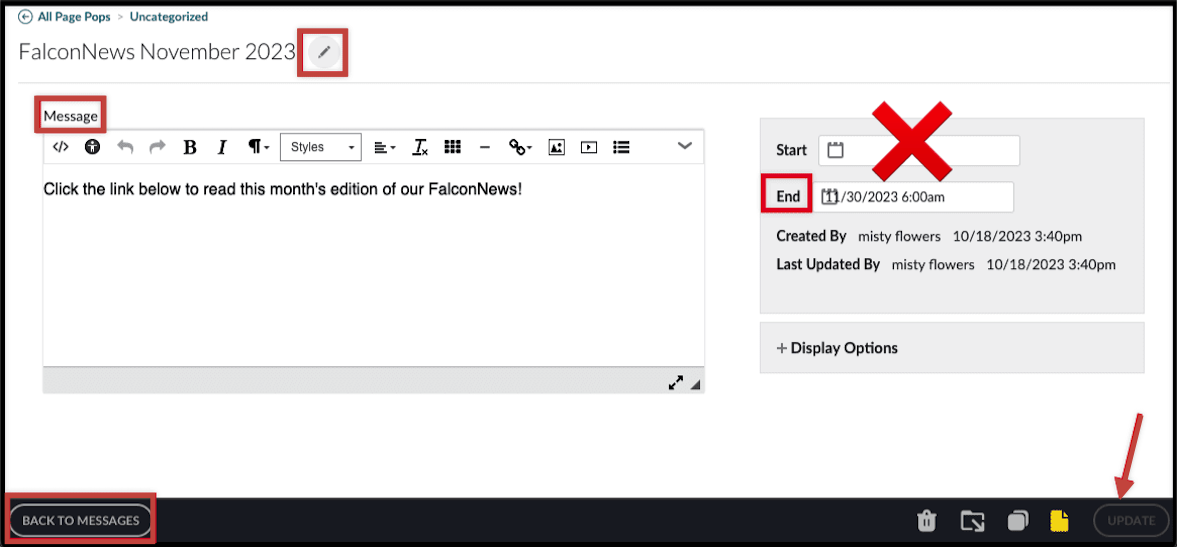Duplicate the message with copy icon

[x=1018, y=520]
